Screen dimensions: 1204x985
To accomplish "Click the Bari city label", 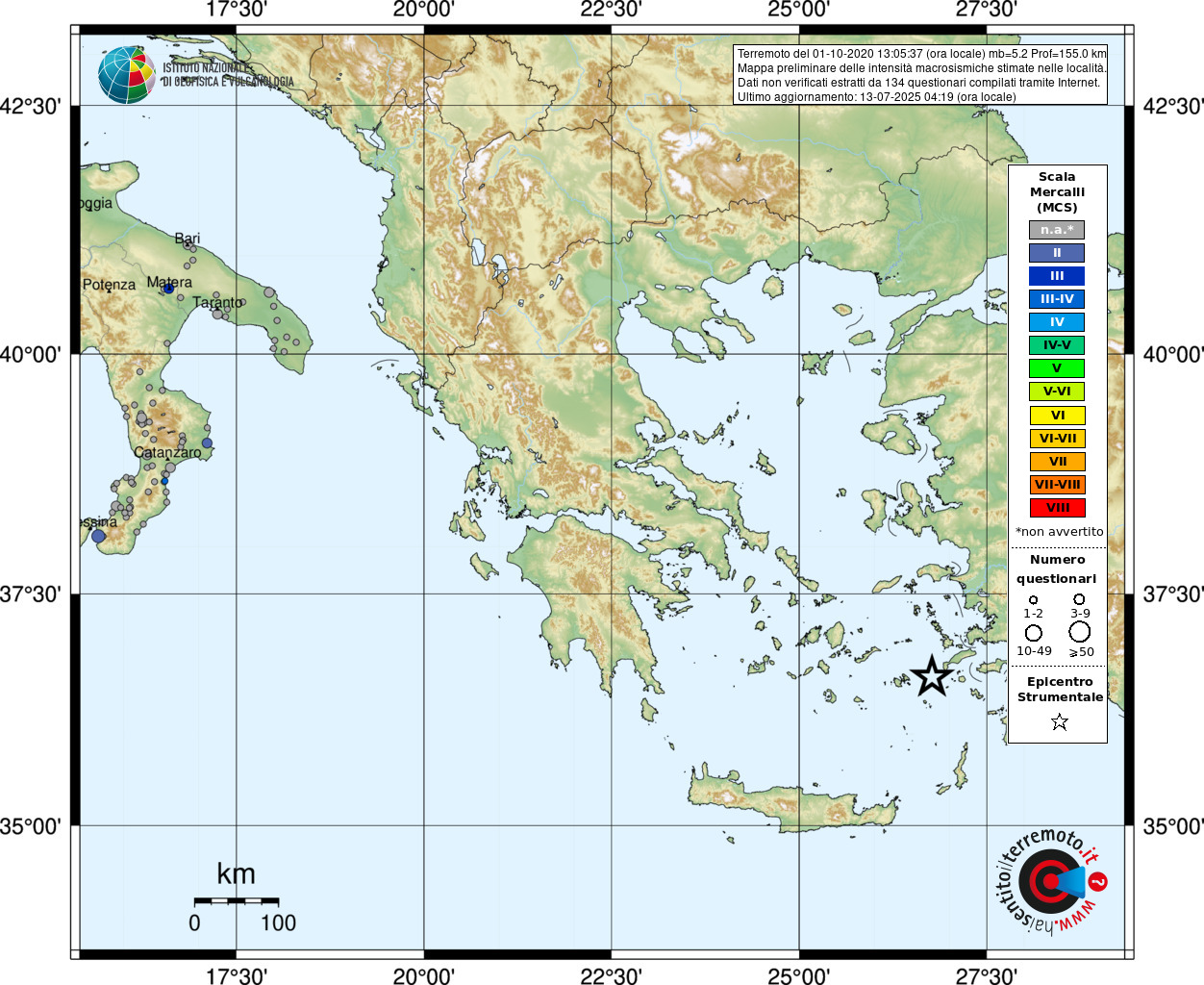I will coord(188,239).
